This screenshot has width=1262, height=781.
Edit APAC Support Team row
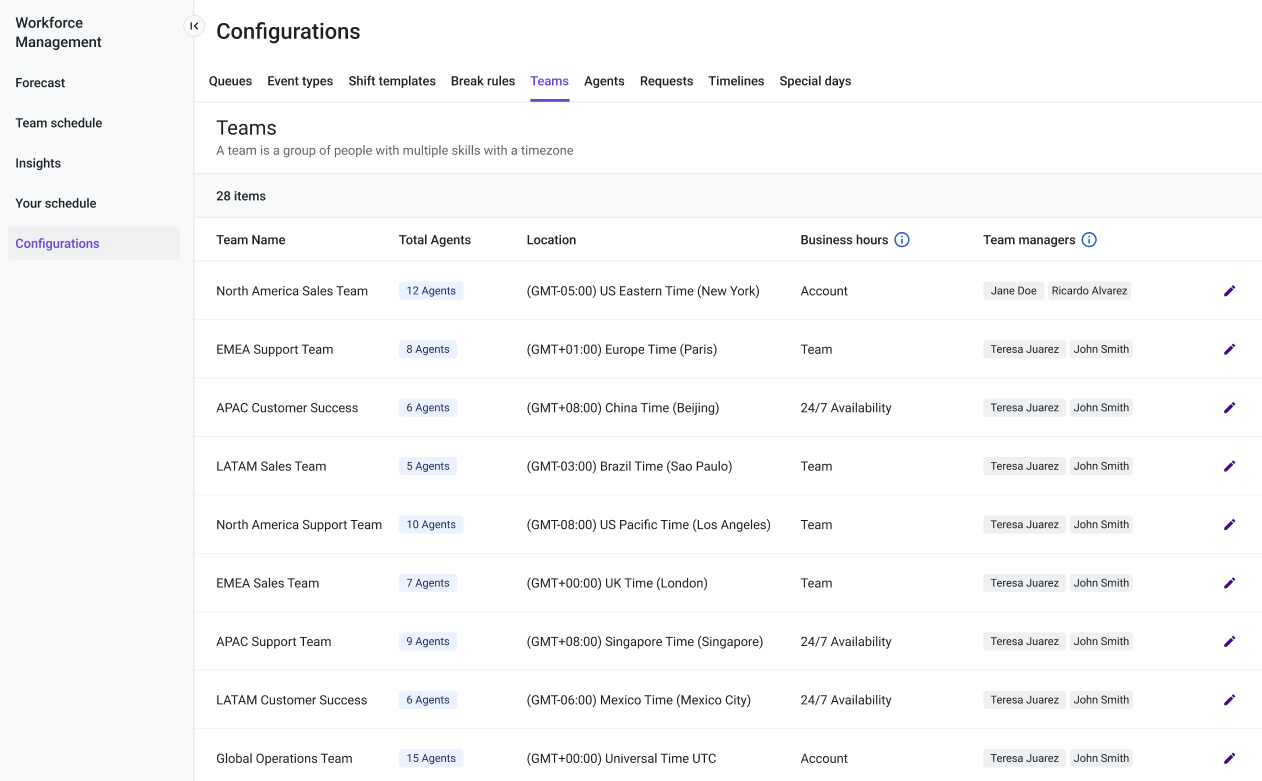1229,641
